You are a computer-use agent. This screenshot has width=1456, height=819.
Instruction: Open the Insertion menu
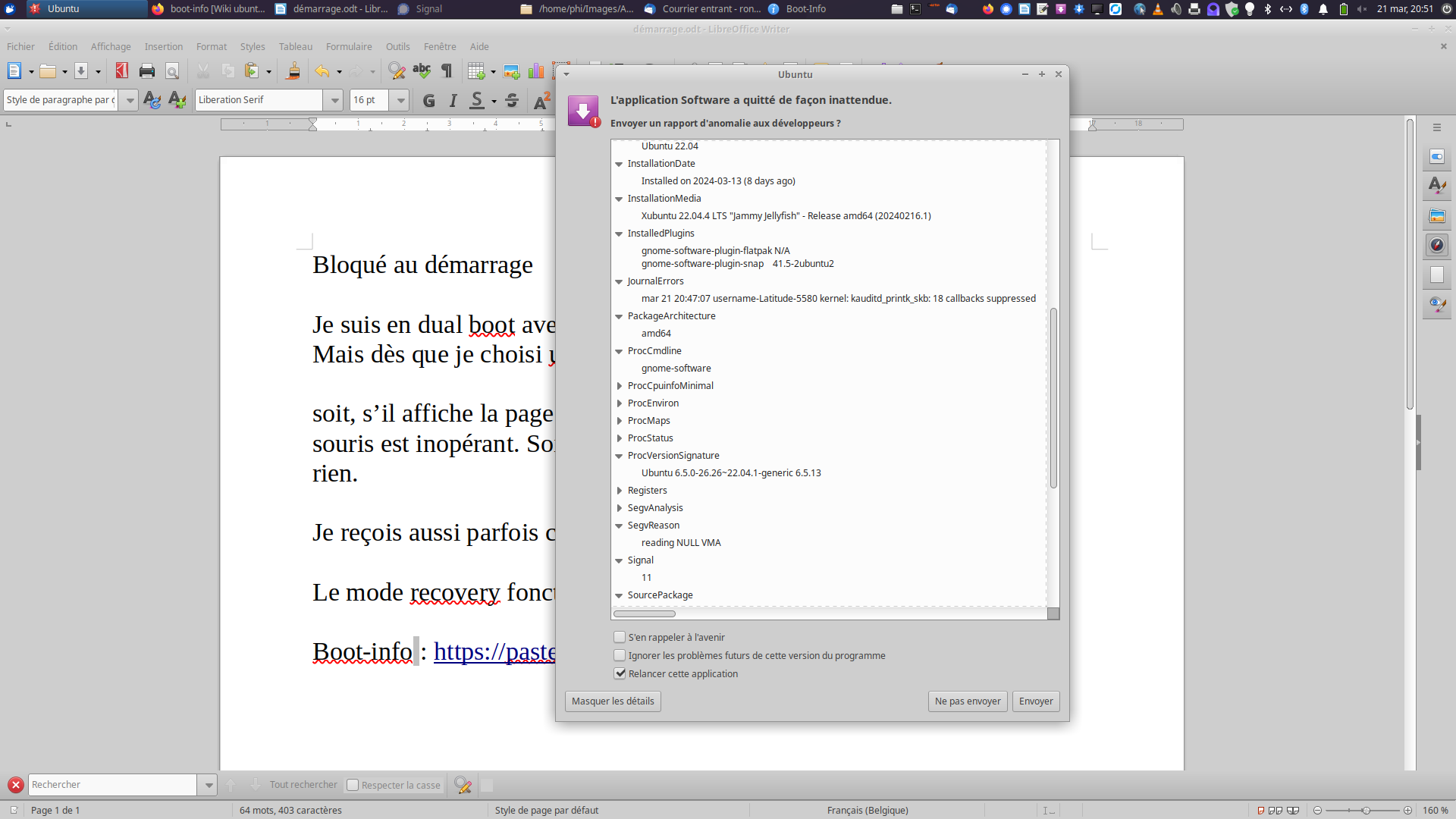[x=163, y=46]
